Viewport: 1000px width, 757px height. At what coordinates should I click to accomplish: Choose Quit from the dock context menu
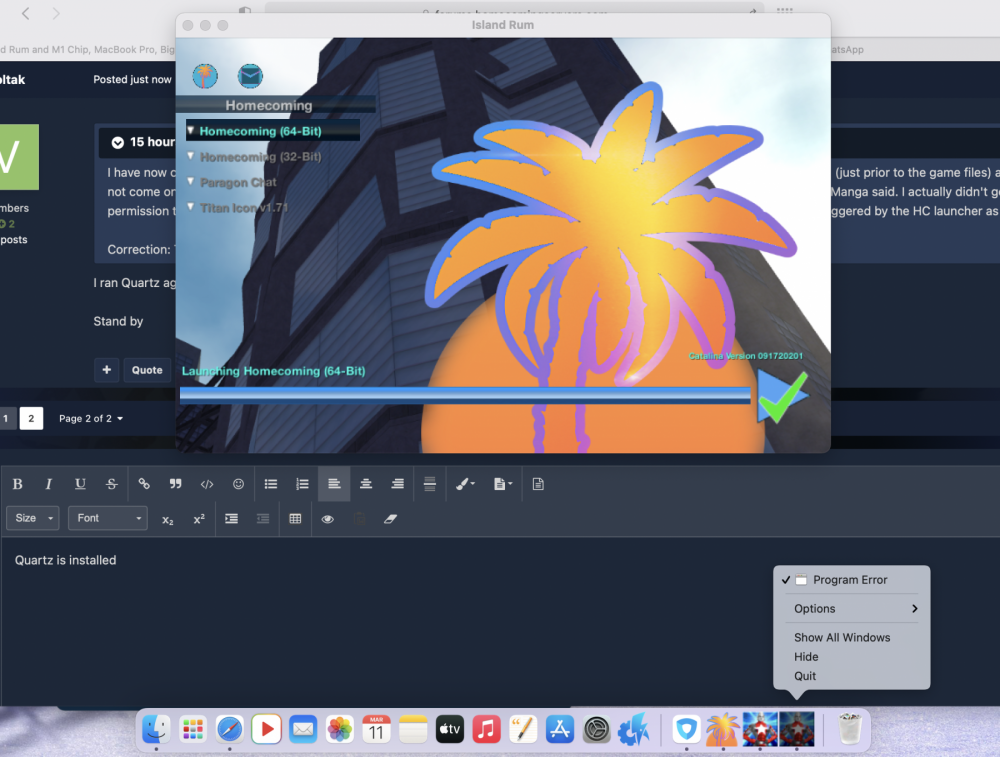coord(805,676)
